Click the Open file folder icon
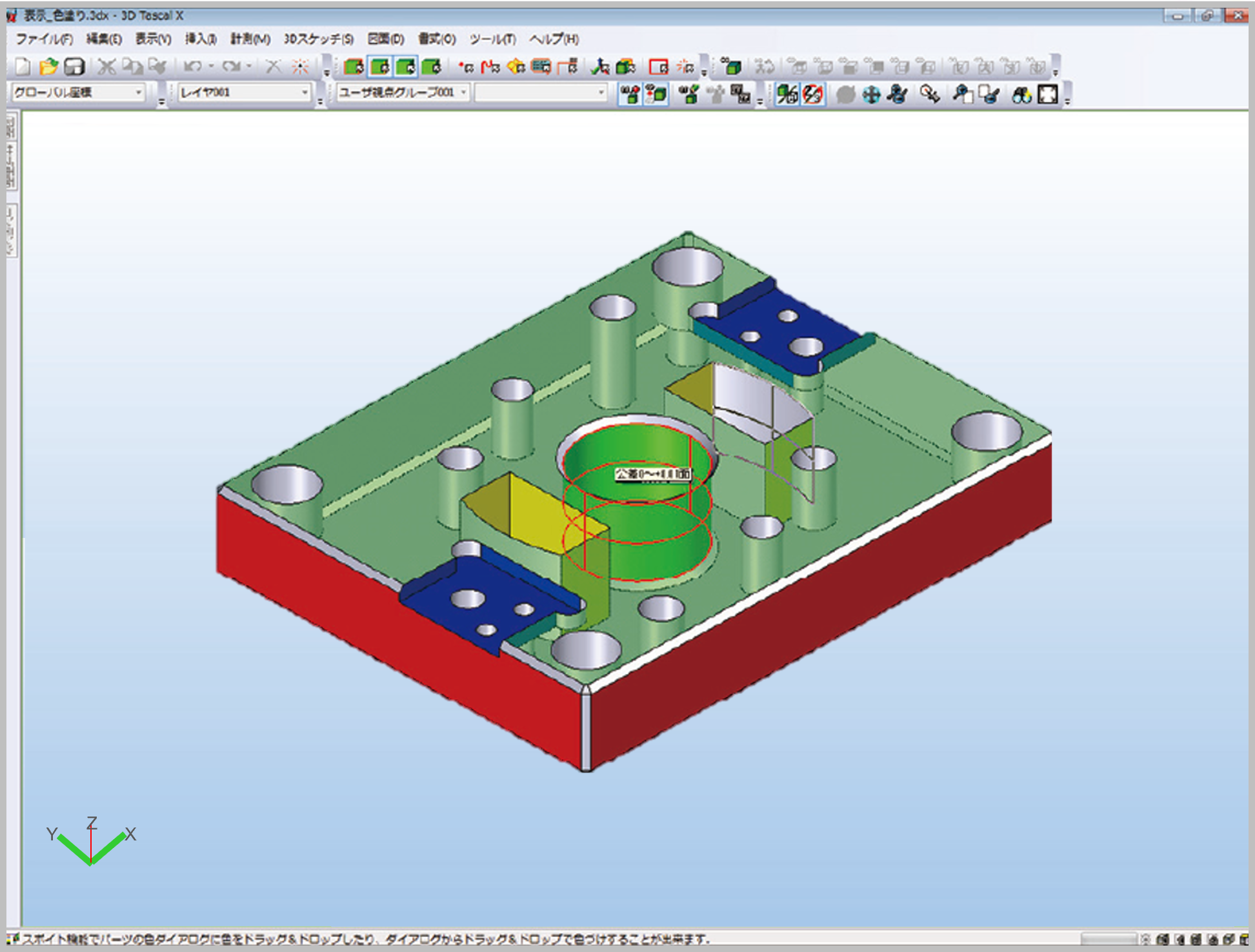Image resolution: width=1255 pixels, height=952 pixels. click(x=48, y=66)
